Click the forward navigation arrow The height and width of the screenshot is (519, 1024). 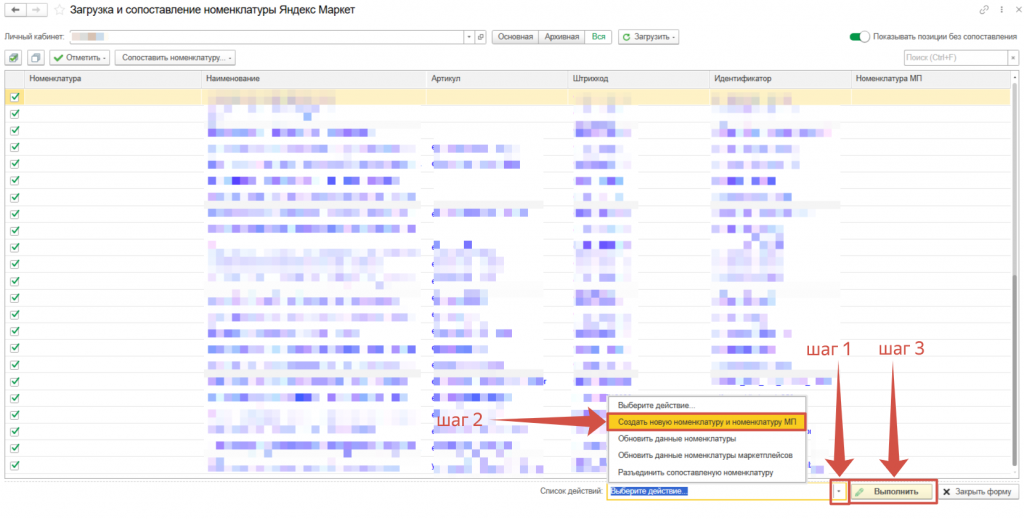tap(37, 10)
